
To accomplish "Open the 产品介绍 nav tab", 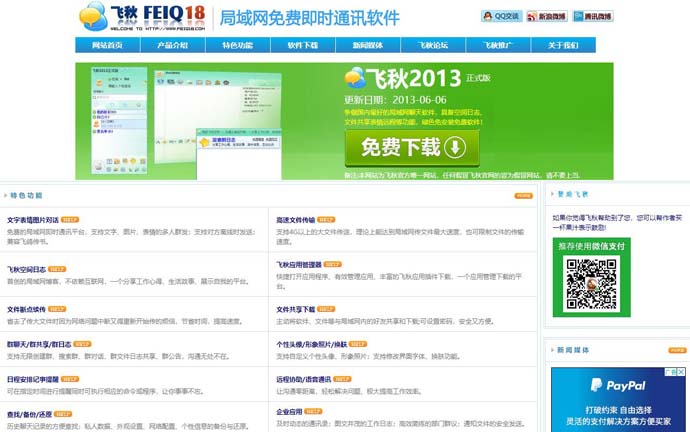I will point(172,45).
